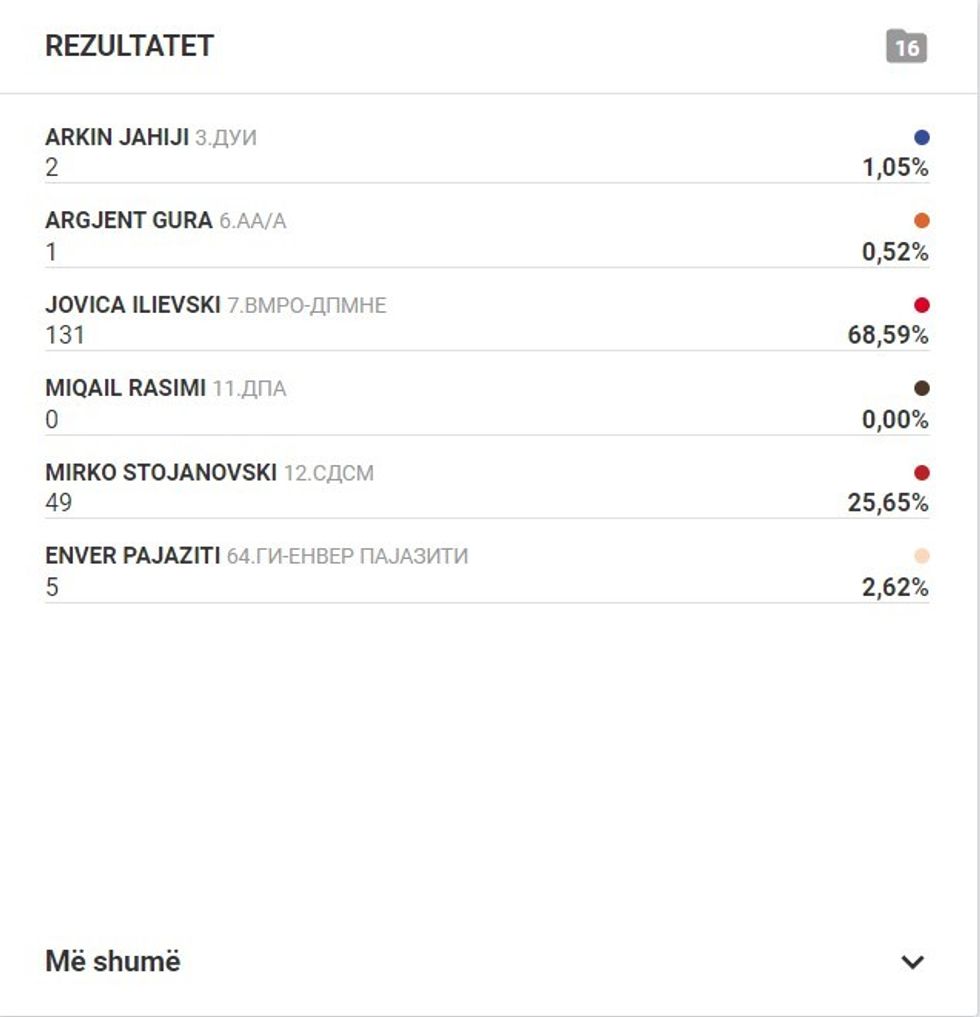Select candidate name Enver Pajaziti
This screenshot has height=1017, width=980.
132,556
